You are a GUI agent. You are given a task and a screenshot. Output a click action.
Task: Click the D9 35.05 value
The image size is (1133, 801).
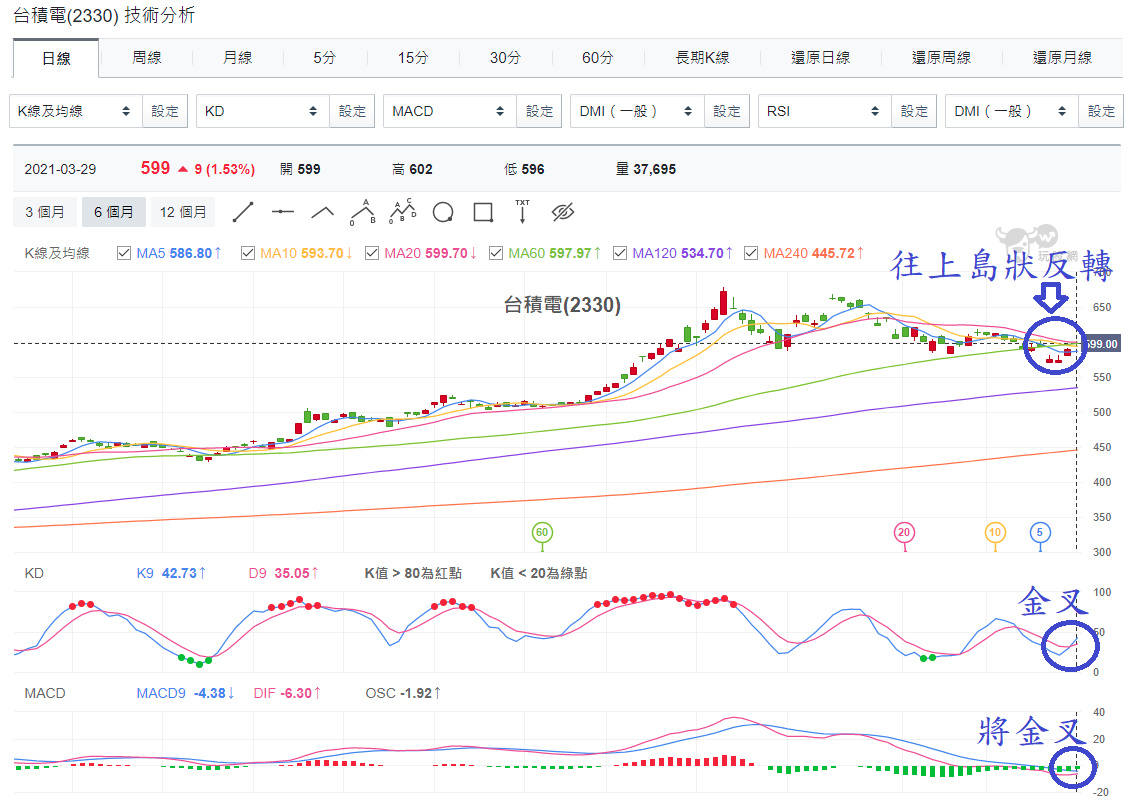283,573
